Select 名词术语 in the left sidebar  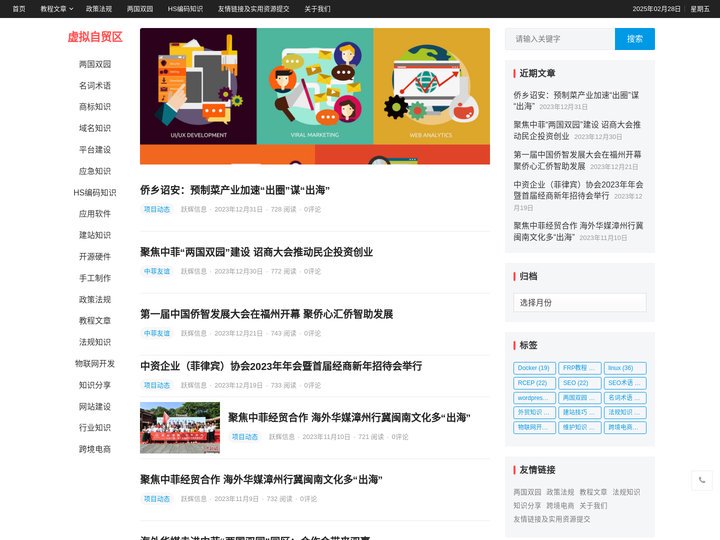(x=95, y=85)
